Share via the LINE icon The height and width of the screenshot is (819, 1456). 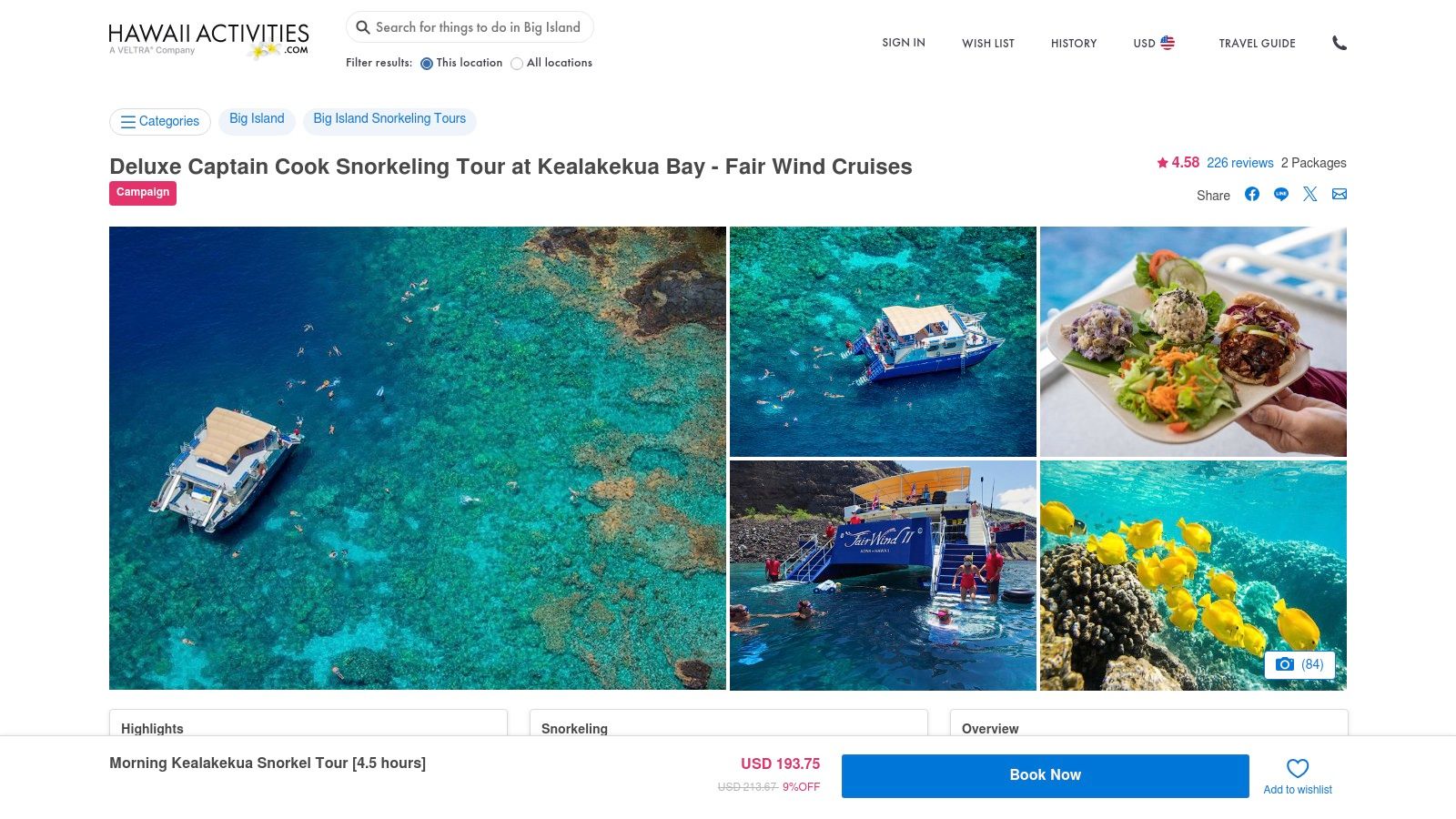pyautogui.click(x=1281, y=194)
